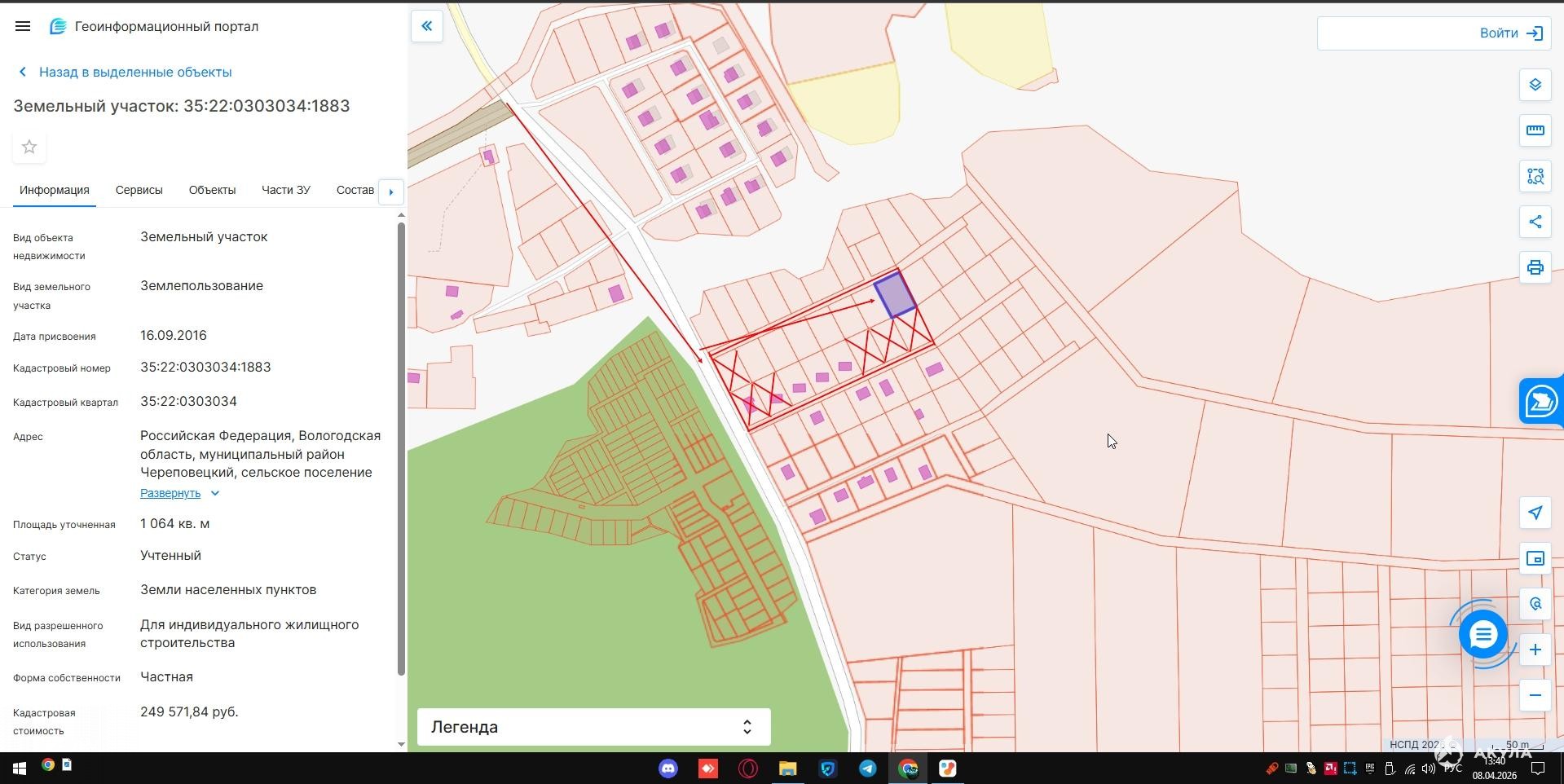This screenshot has width=1564, height=784.
Task: Select the ruler measurement tool
Action: (1535, 130)
